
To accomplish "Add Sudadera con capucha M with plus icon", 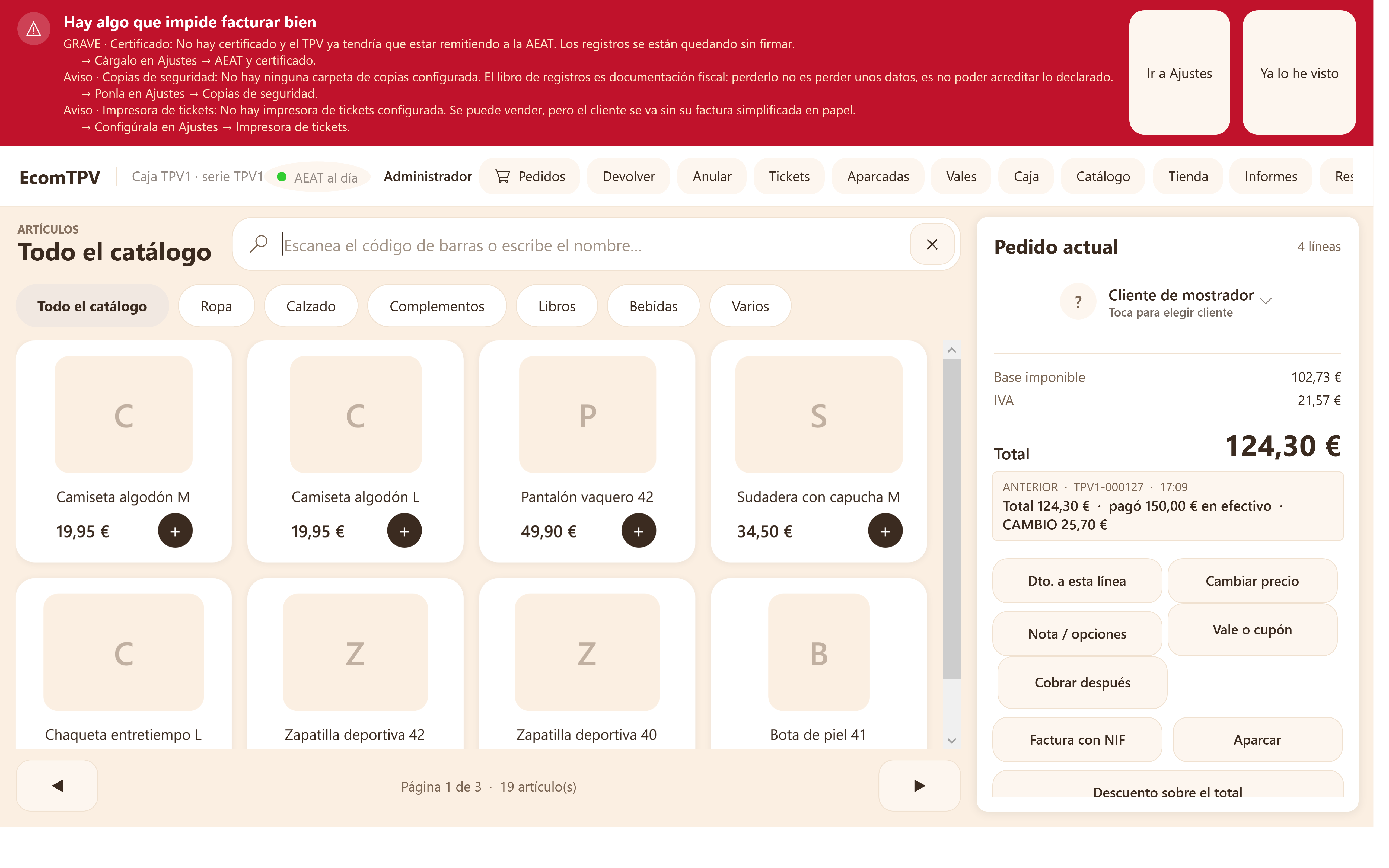I will [884, 531].
